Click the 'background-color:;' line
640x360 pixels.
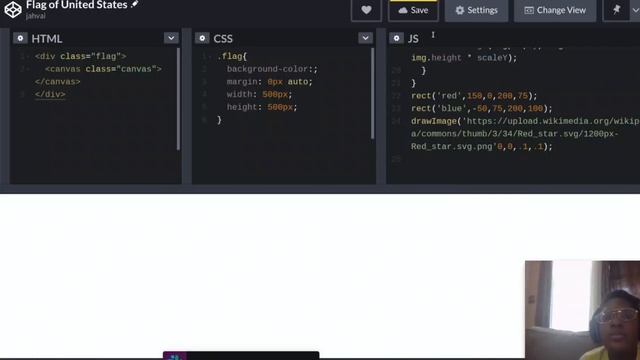[x=272, y=69]
